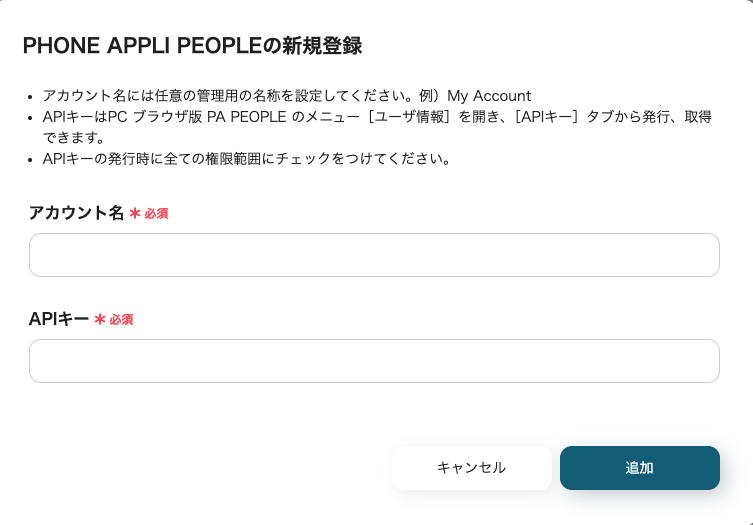Click the bullet dot before the first instruction
This screenshot has height=525, width=753.
(32, 97)
